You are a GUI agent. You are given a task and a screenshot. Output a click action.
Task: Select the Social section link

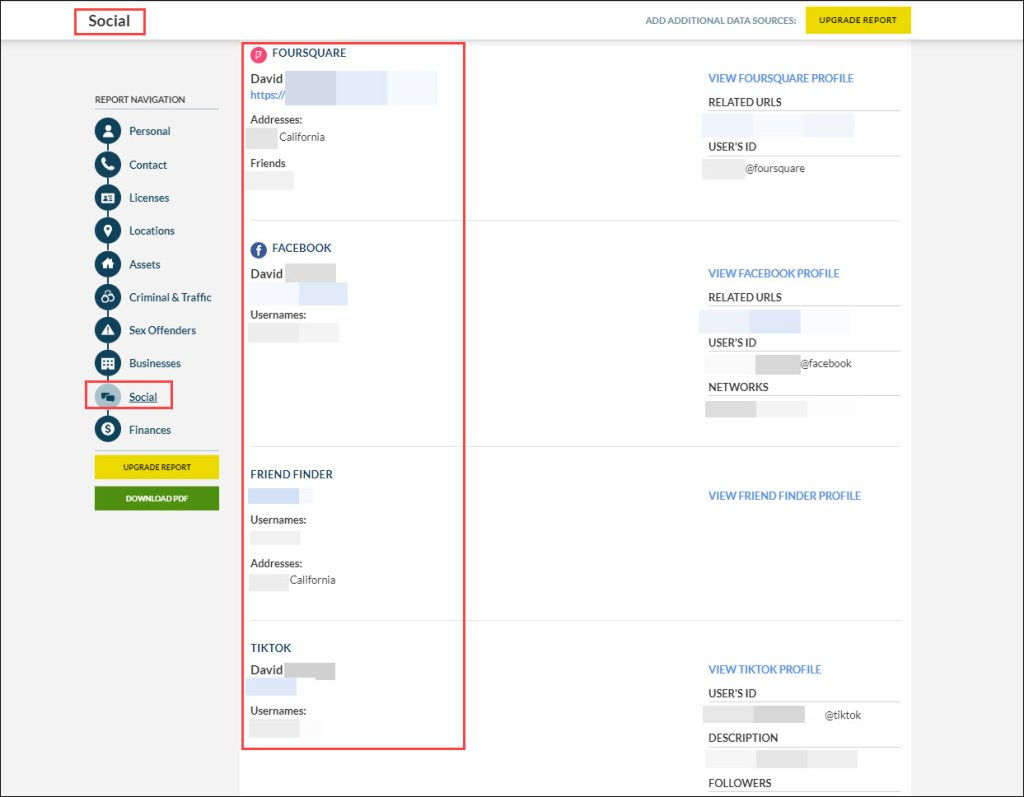(x=143, y=397)
